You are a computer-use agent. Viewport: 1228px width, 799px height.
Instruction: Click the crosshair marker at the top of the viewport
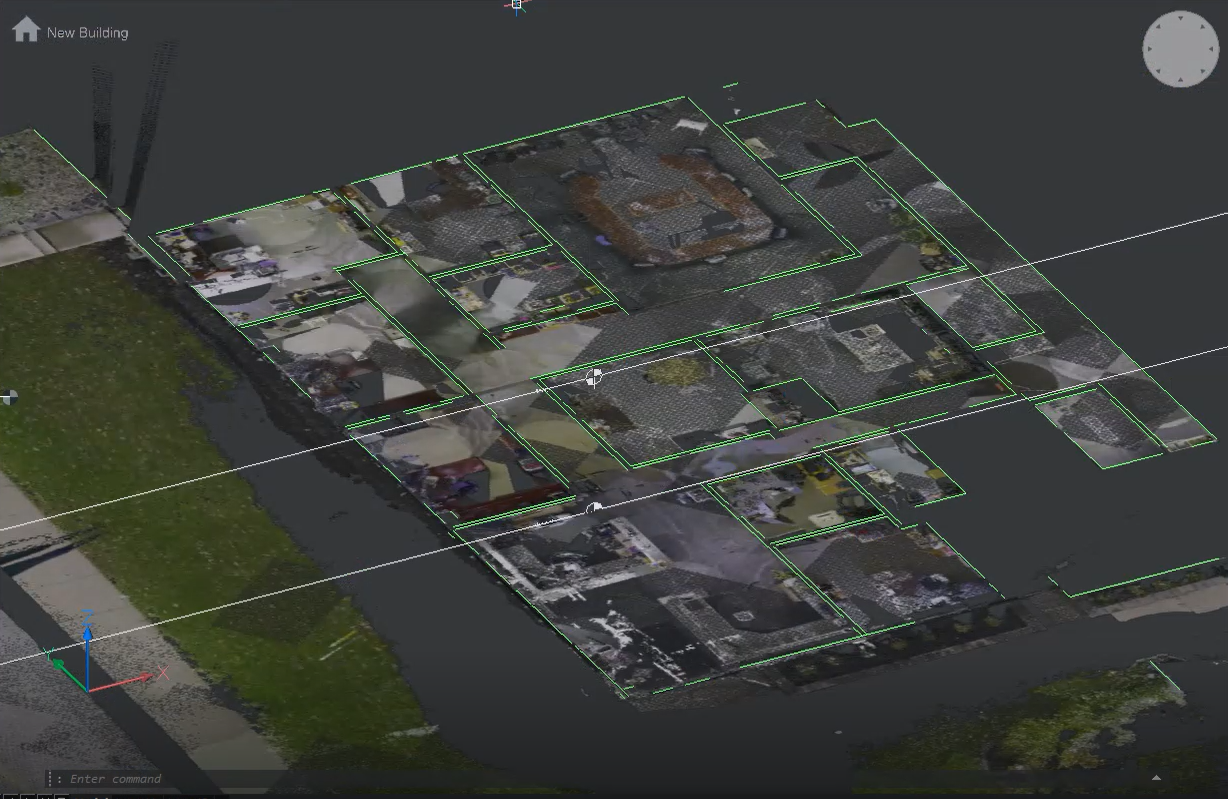pos(516,5)
